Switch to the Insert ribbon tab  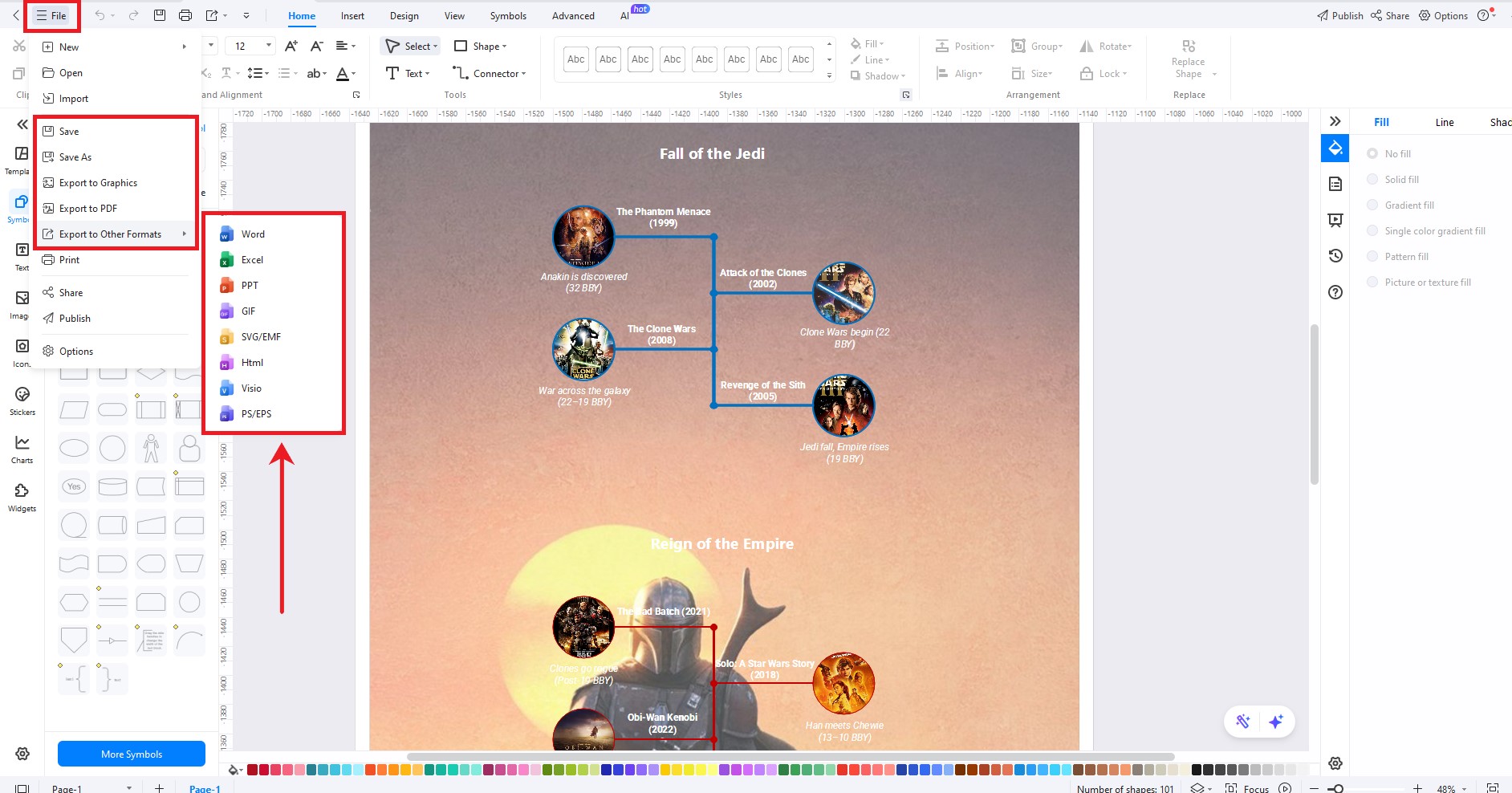tap(352, 15)
